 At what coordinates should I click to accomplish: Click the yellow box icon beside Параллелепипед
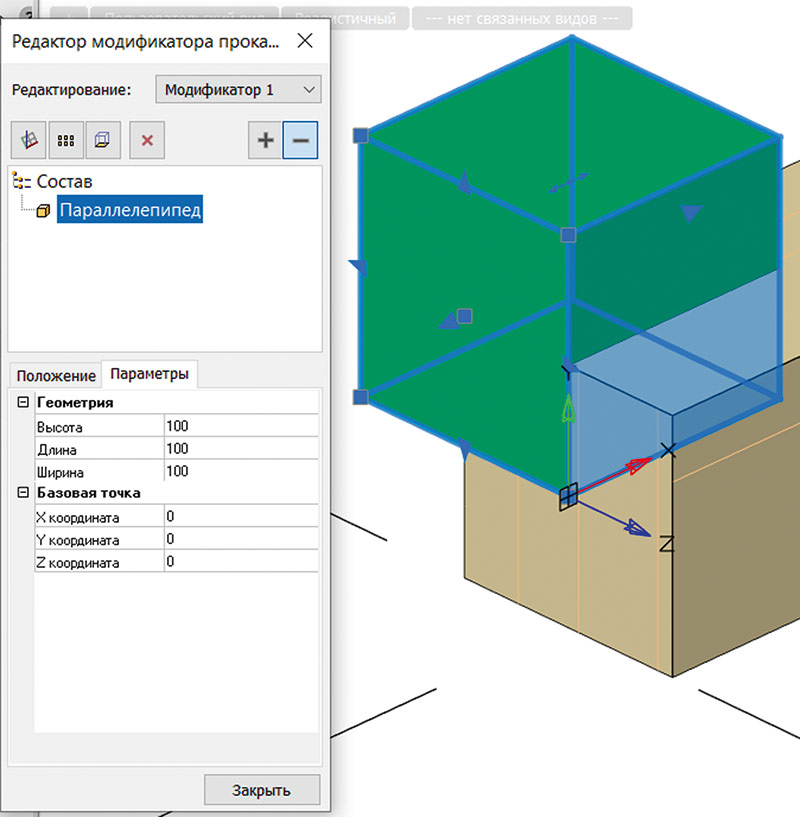click(43, 211)
